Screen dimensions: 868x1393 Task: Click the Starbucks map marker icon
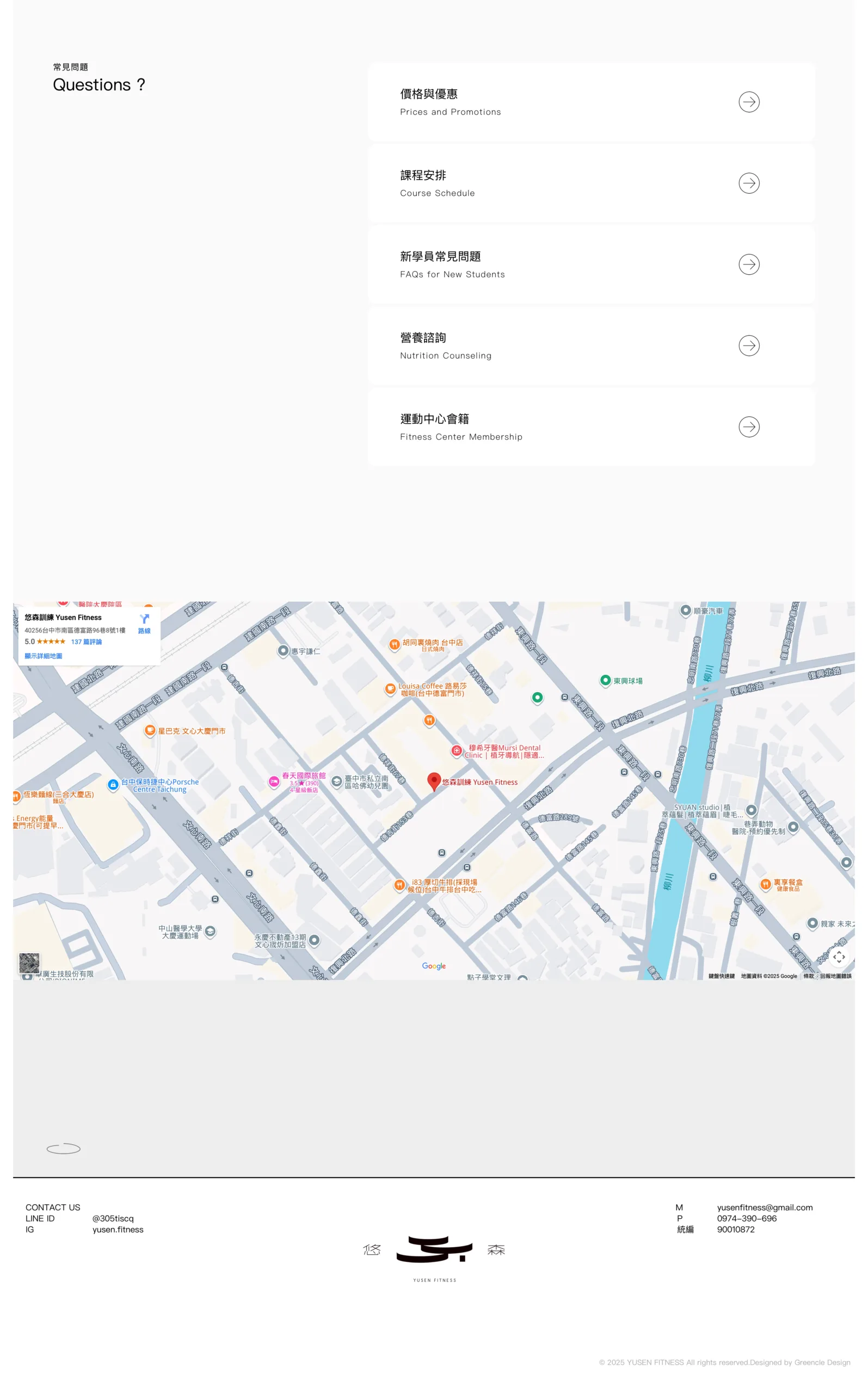tap(150, 730)
